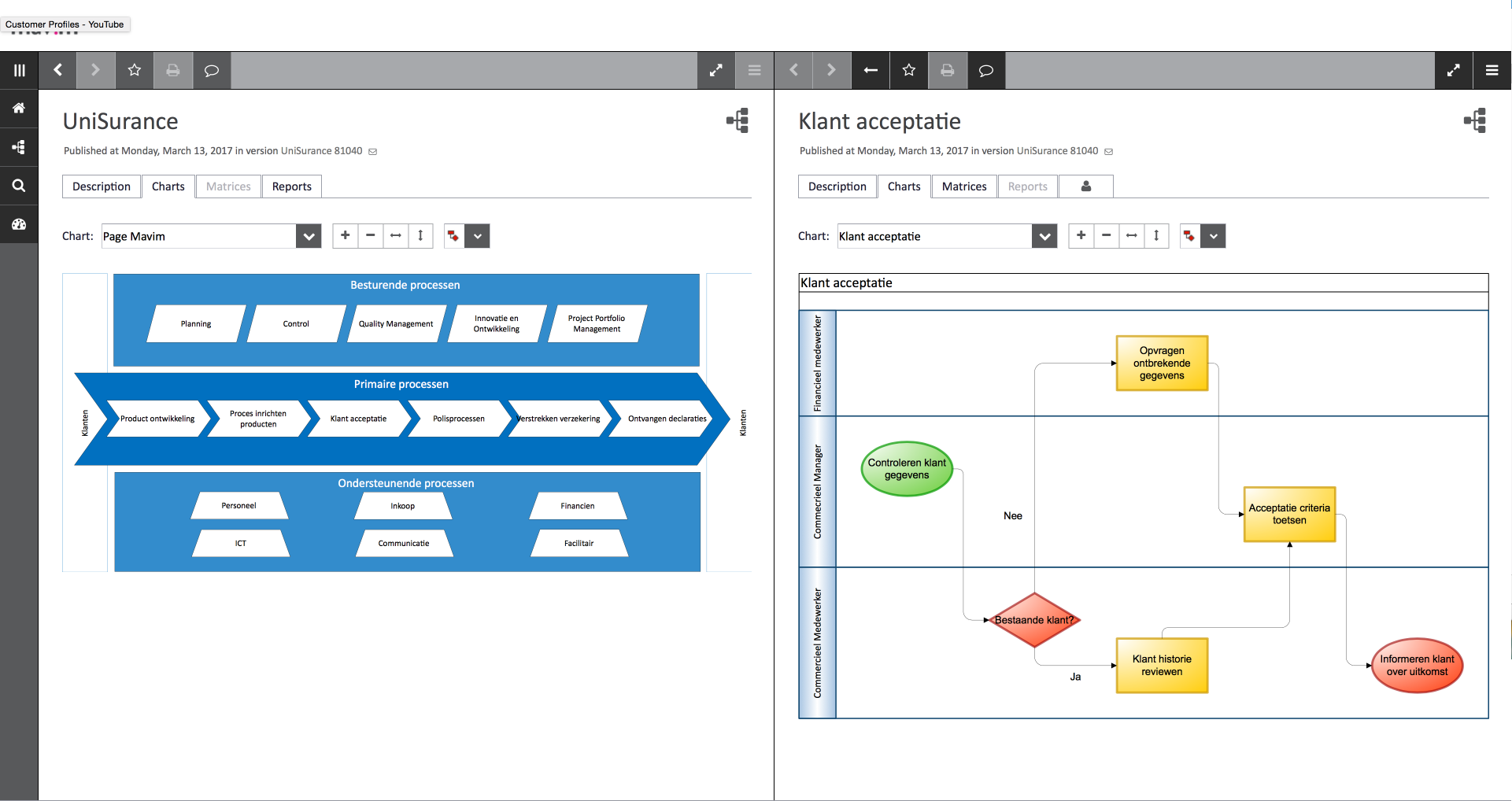Image resolution: width=1512 pixels, height=801 pixels.
Task: Select the Opvragen ontbrekende gegevens activity
Action: [x=1162, y=363]
